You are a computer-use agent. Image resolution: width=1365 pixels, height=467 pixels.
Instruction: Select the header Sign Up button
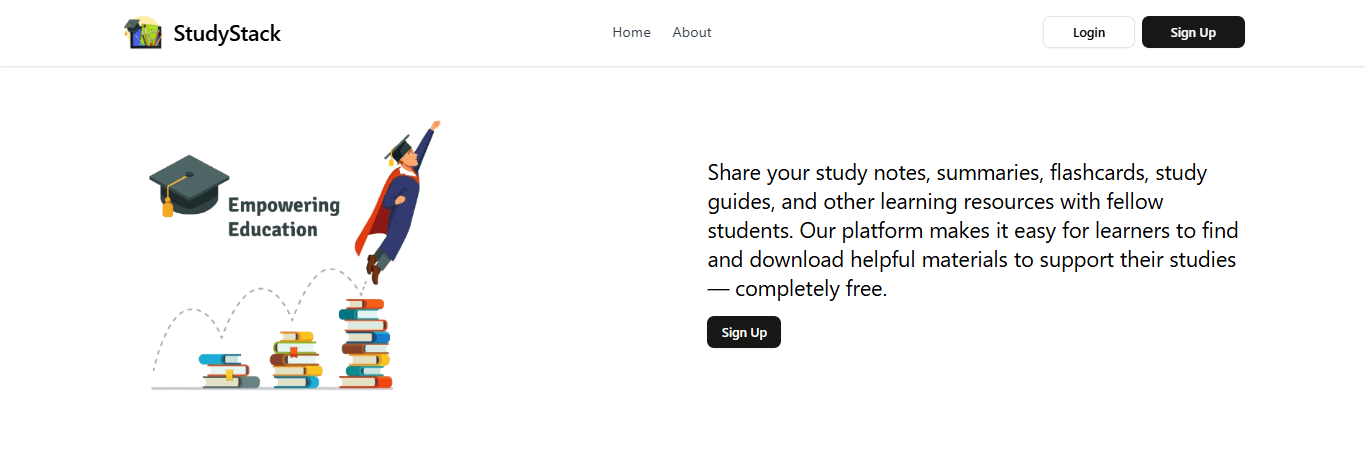[x=1193, y=32]
